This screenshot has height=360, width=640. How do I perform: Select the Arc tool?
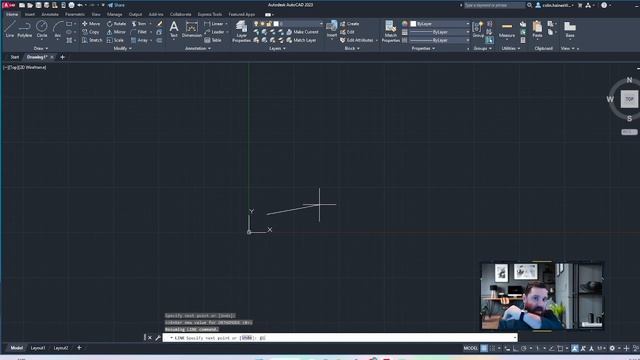58,29
